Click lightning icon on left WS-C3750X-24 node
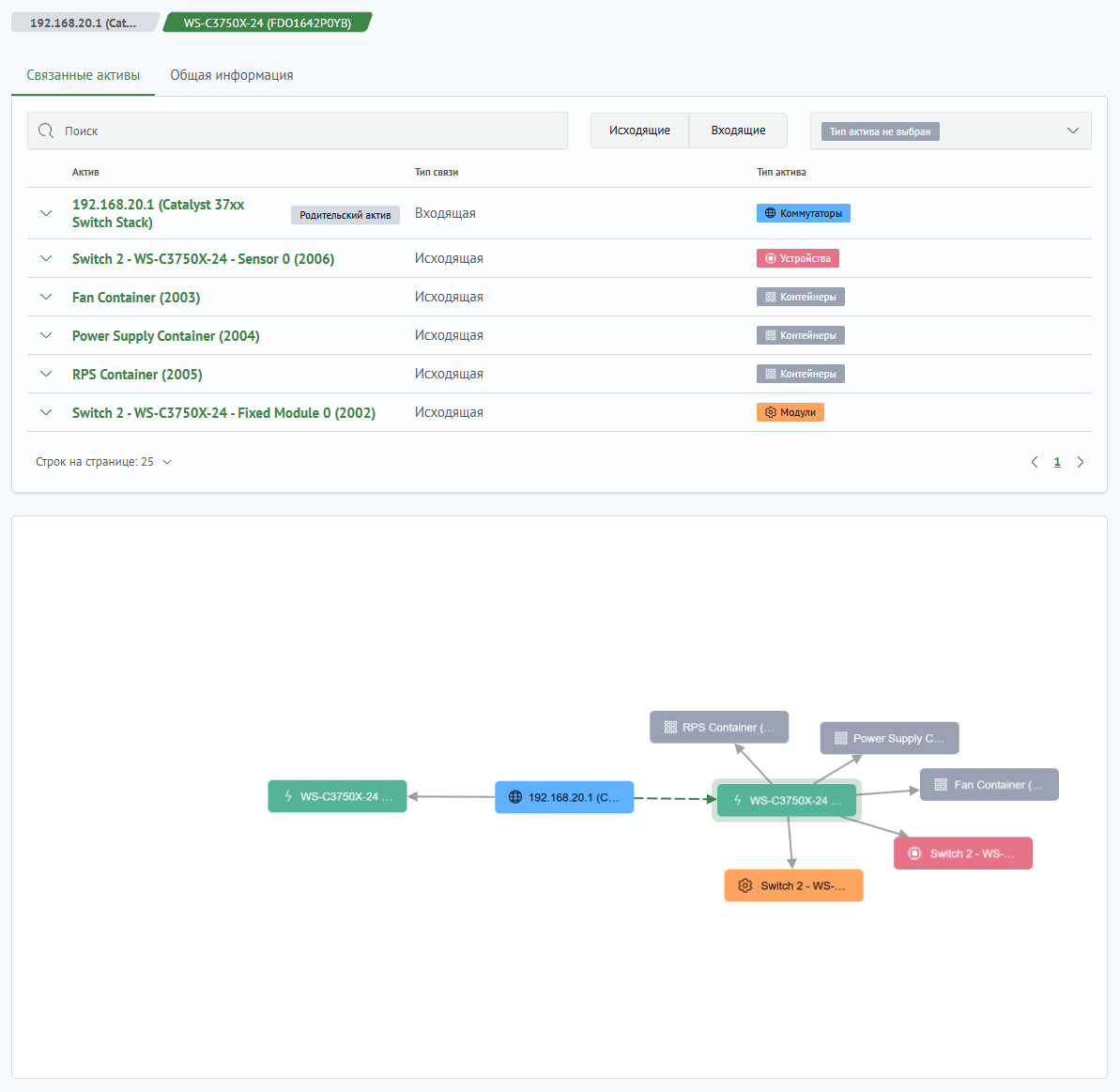Screen dimensions: 1120x1092 click(288, 796)
